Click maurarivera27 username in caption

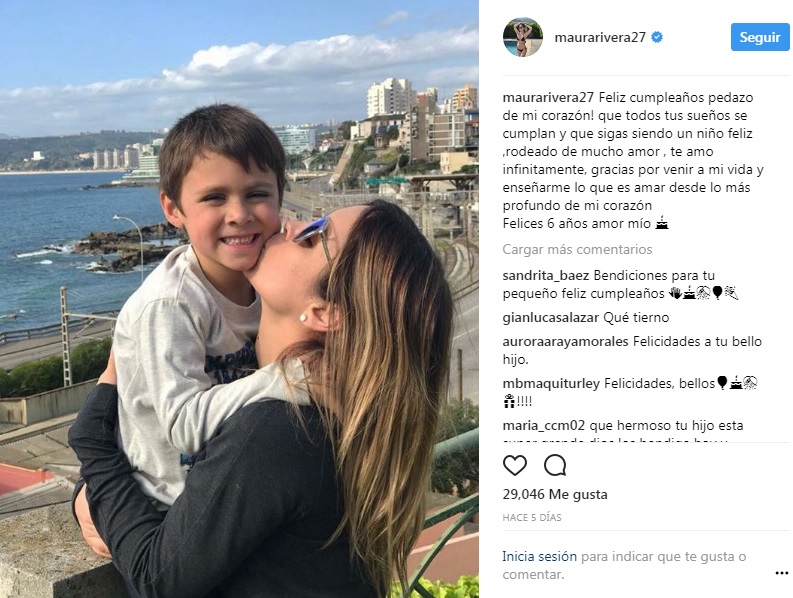(548, 97)
